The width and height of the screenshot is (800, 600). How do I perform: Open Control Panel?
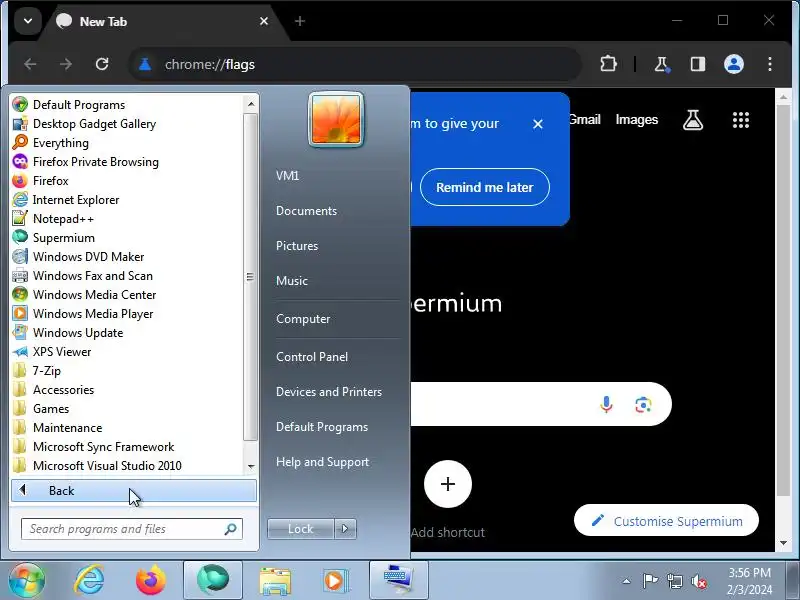pyautogui.click(x=312, y=357)
